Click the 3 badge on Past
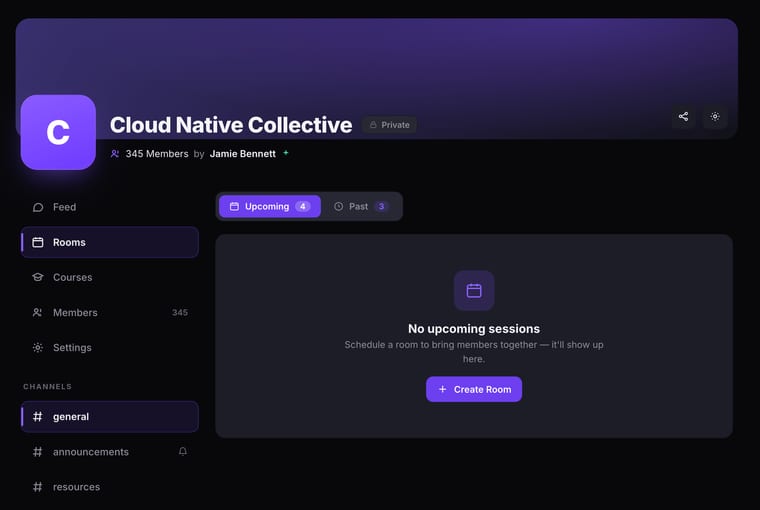 click(x=381, y=207)
